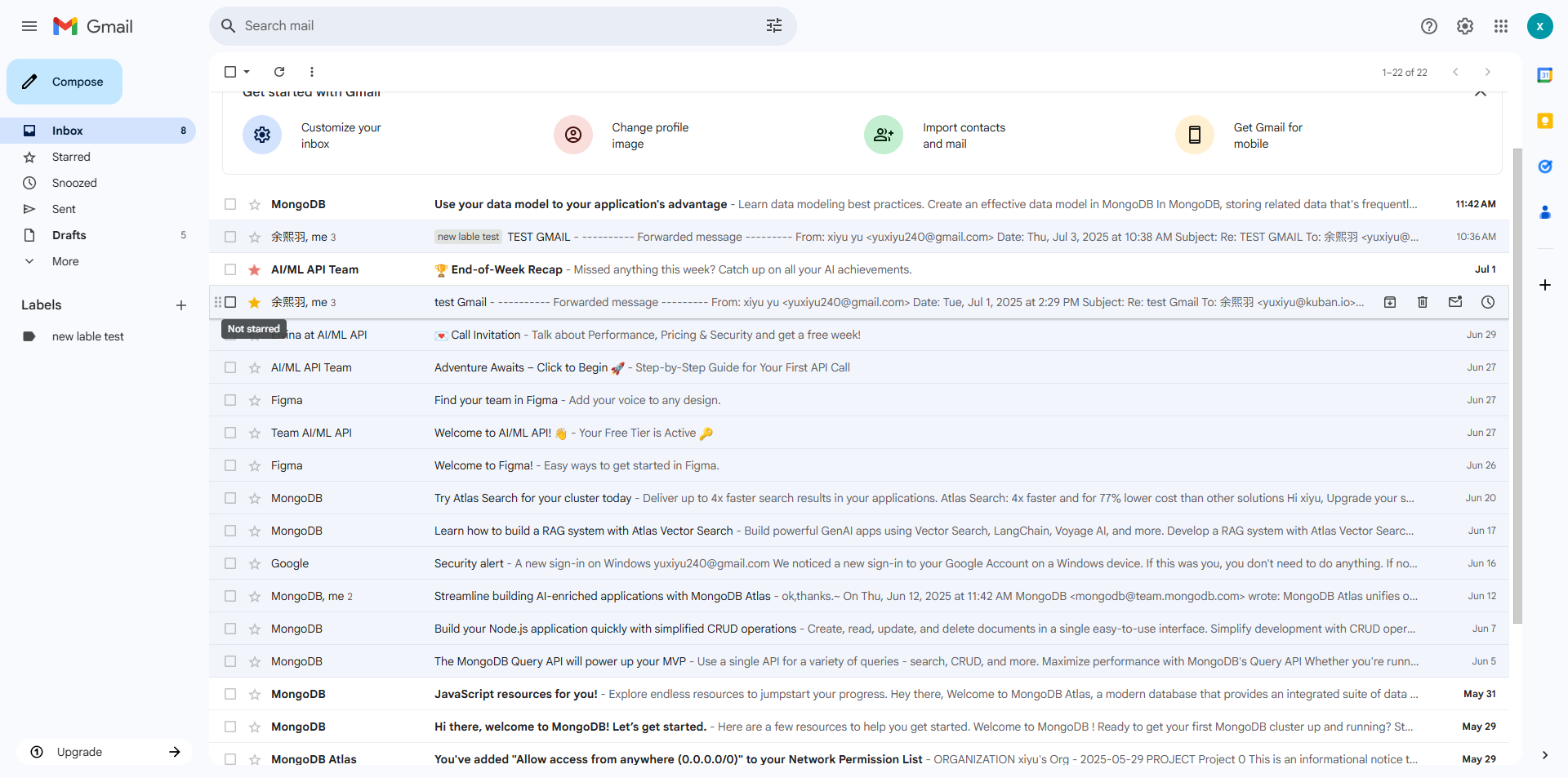Viewport: 1568px width, 778px height.
Task: Open Google Keep from side panel
Action: pyautogui.click(x=1544, y=121)
